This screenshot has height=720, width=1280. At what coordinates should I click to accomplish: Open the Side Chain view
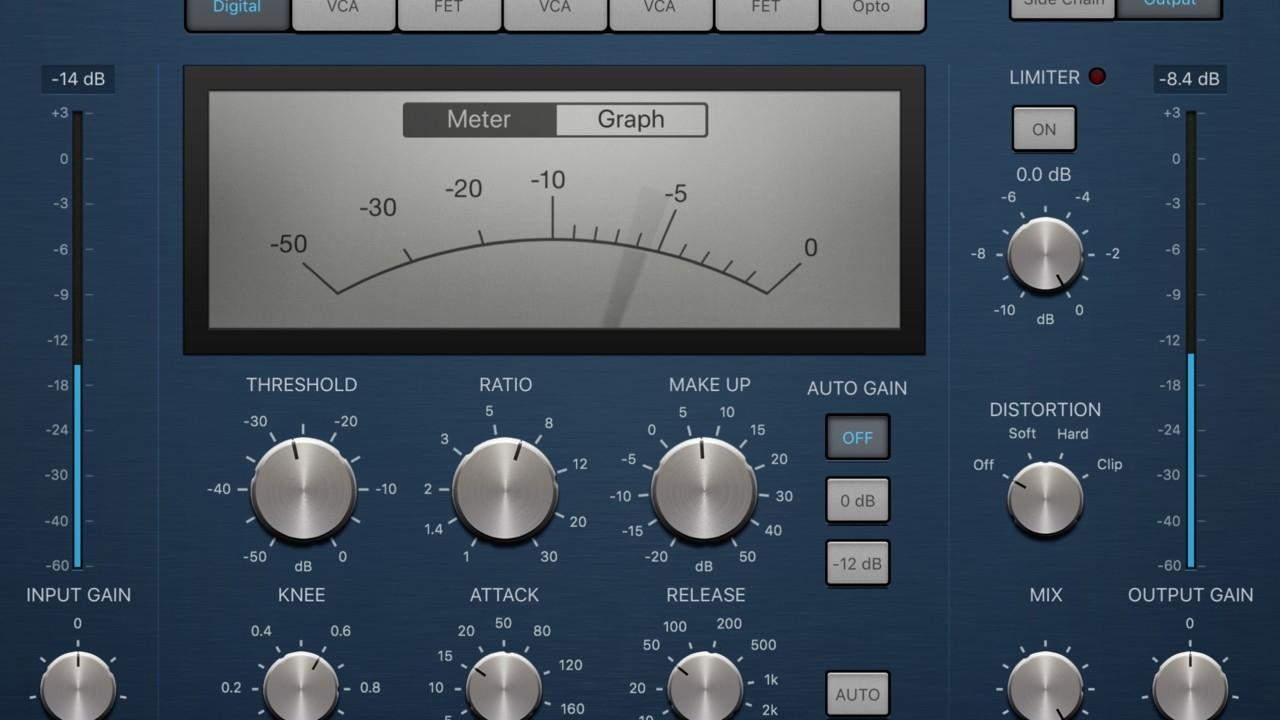point(1062,8)
